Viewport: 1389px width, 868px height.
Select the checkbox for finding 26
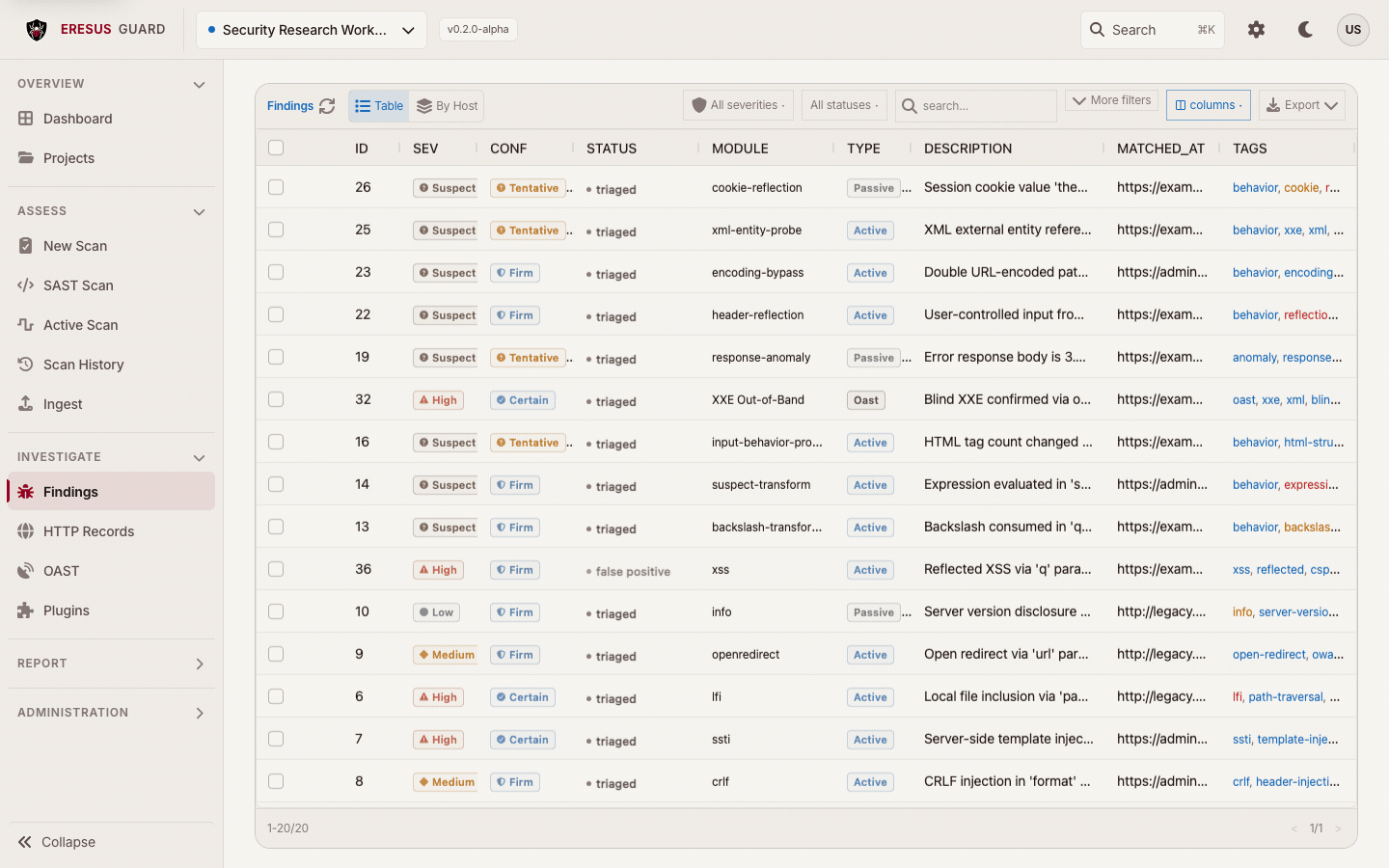[276, 187]
